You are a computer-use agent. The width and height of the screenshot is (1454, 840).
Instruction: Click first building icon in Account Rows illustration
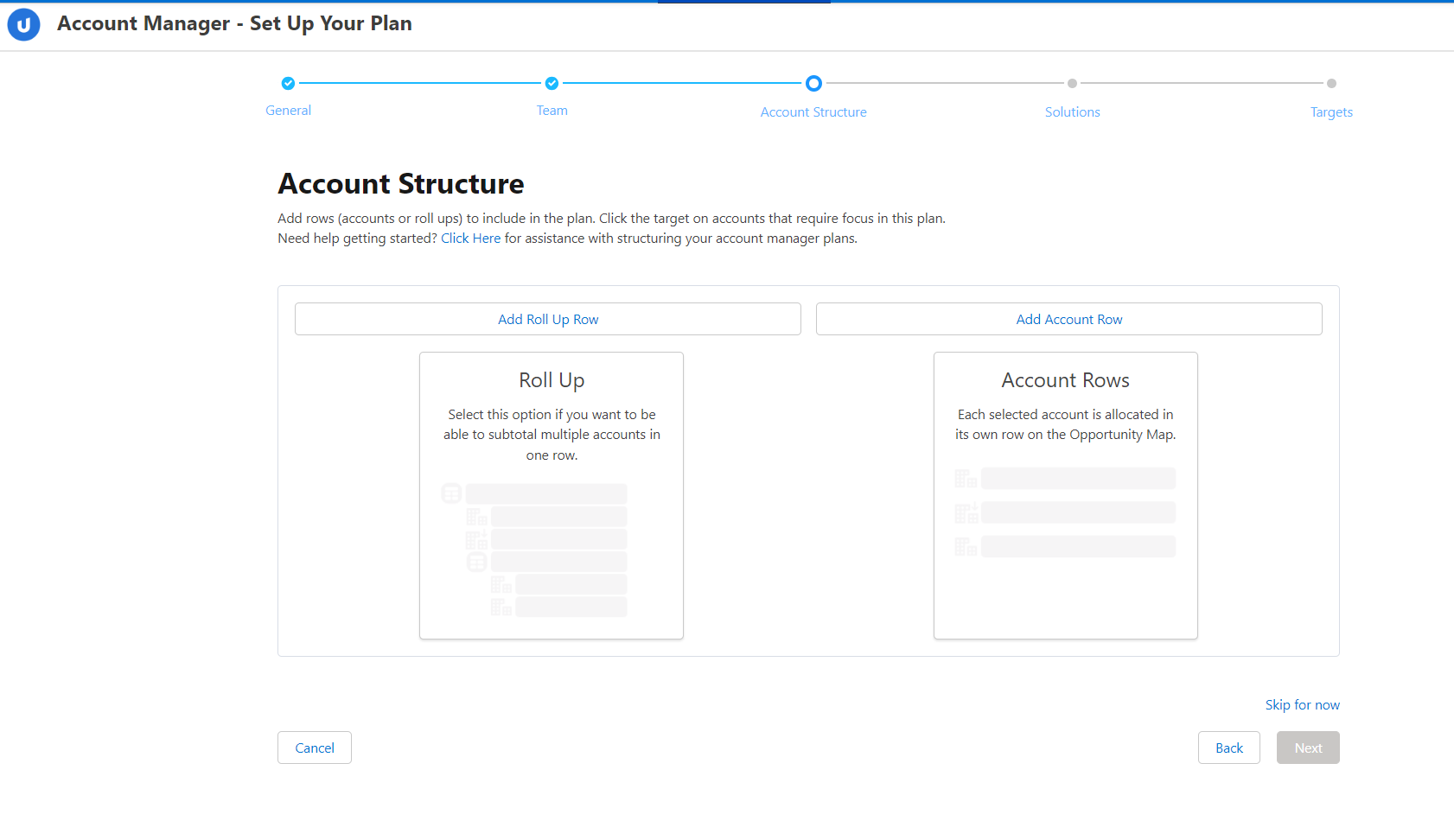coord(965,479)
